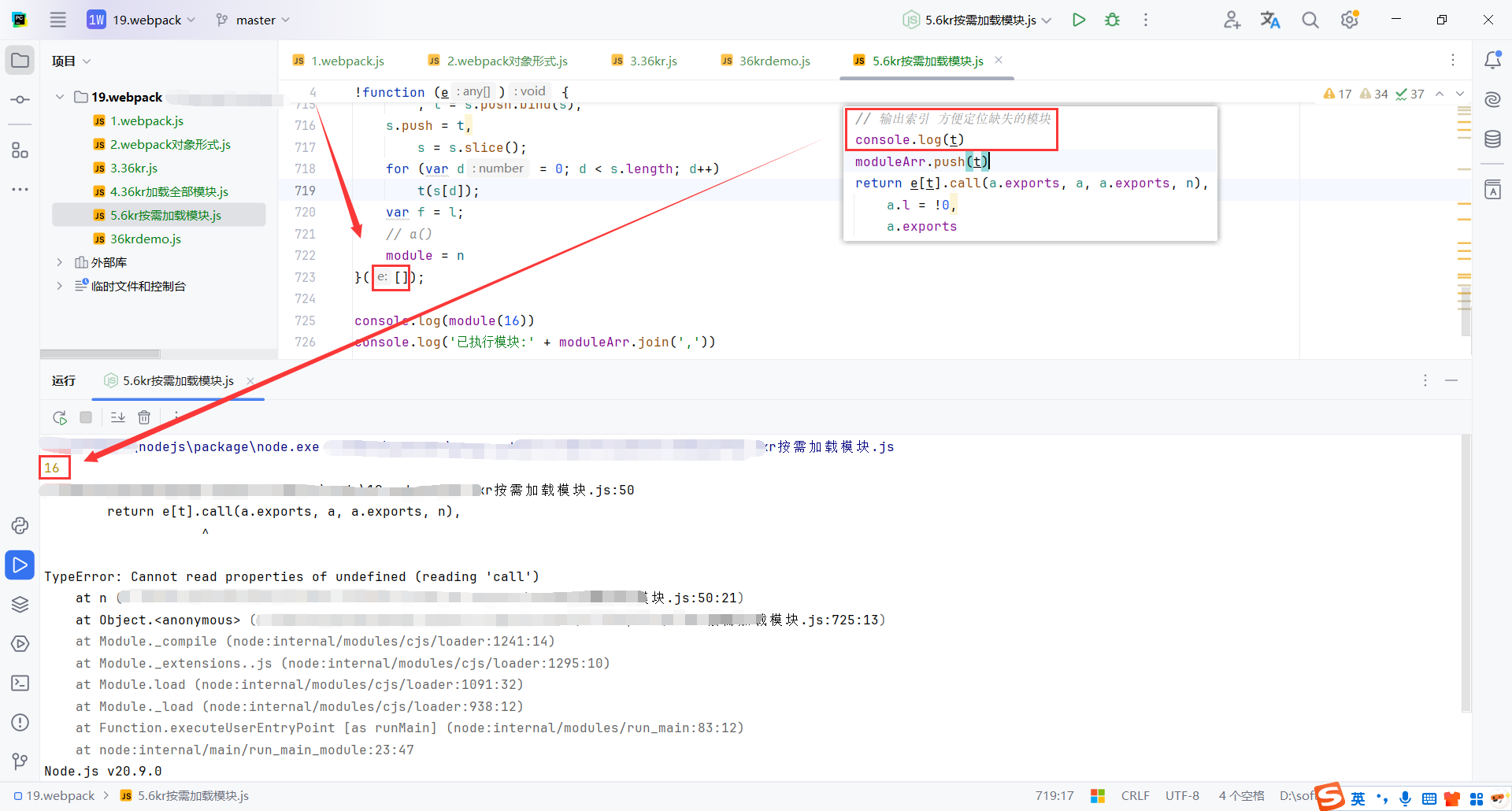Image resolution: width=1512 pixels, height=811 pixels.
Task: Open the Problems tool window
Action: tap(20, 722)
